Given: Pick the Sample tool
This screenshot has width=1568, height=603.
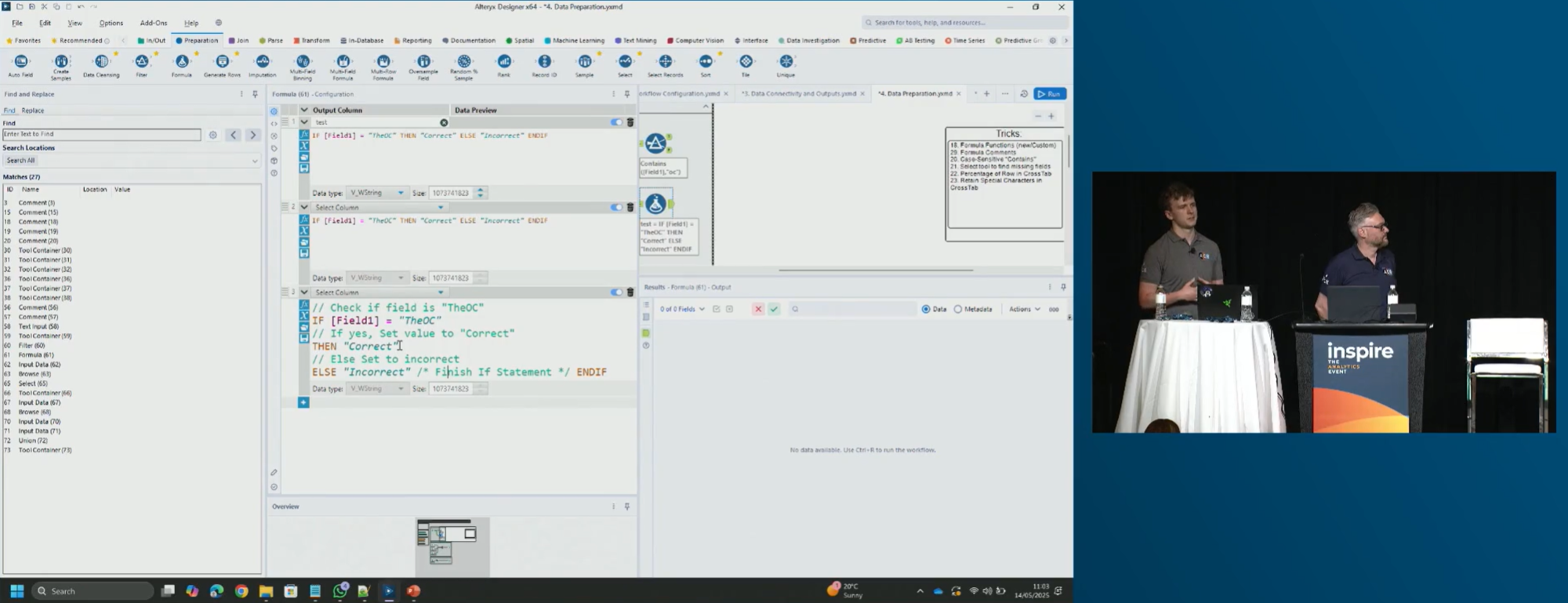Looking at the screenshot, I should 585,66.
